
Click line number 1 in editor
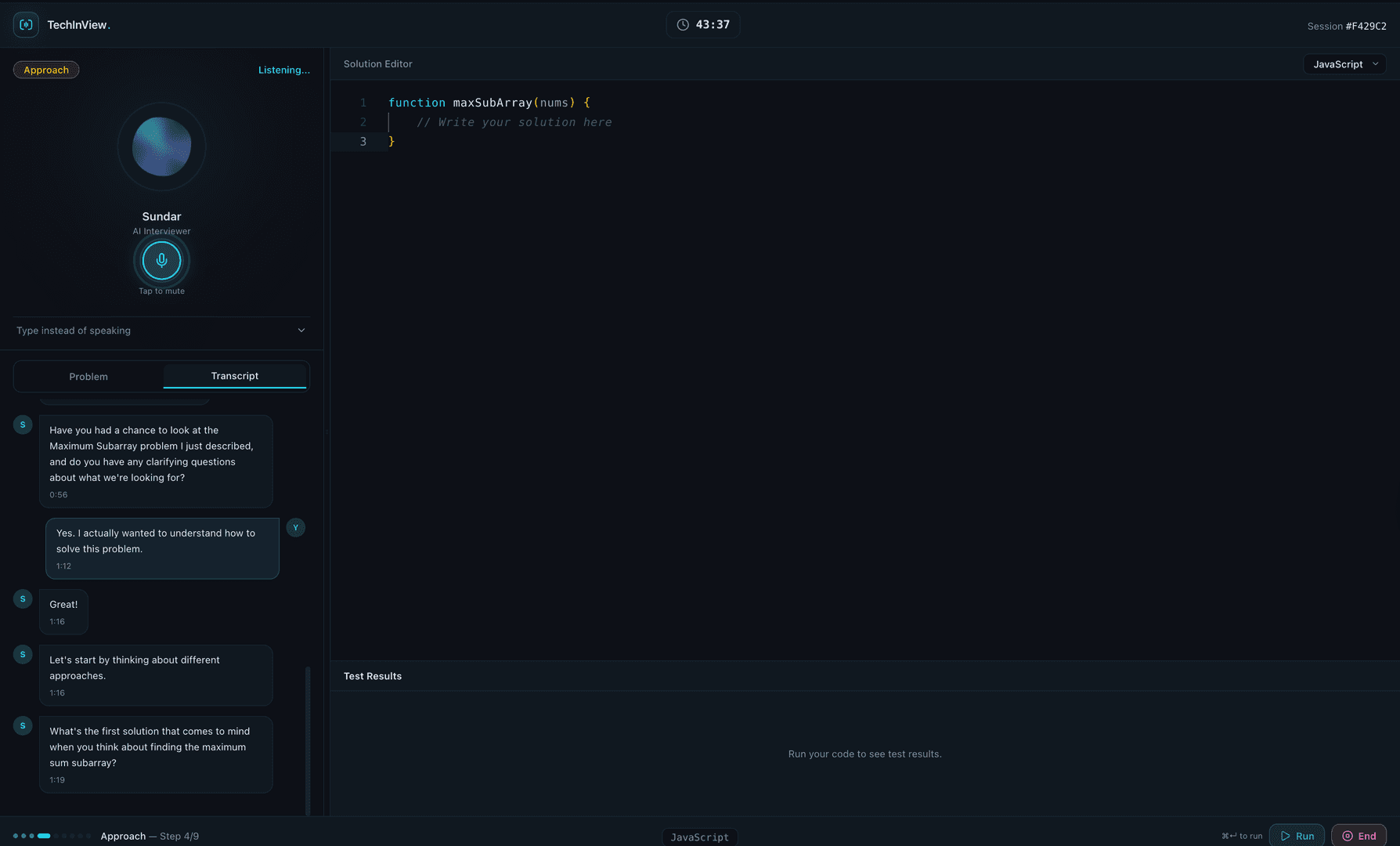pos(363,103)
